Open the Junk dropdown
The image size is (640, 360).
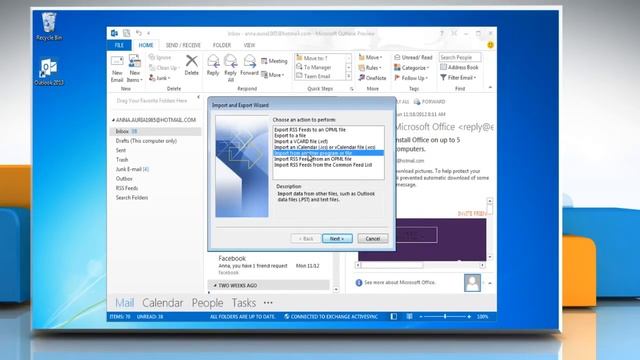pos(160,78)
